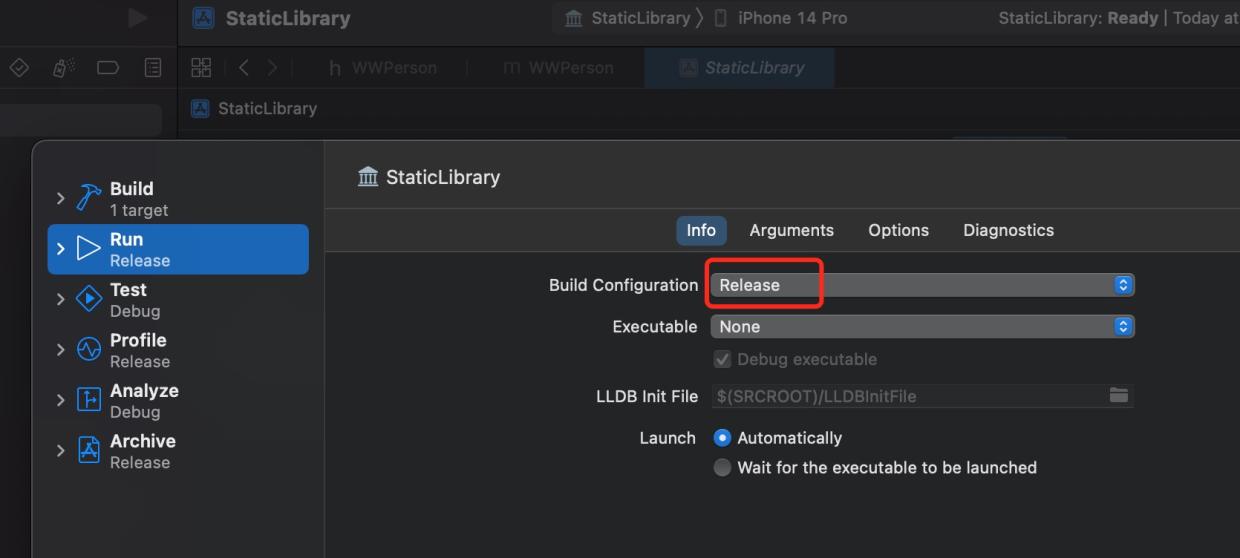Select the Profile Release action row
Image resolution: width=1240 pixels, height=558 pixels.
(178, 349)
